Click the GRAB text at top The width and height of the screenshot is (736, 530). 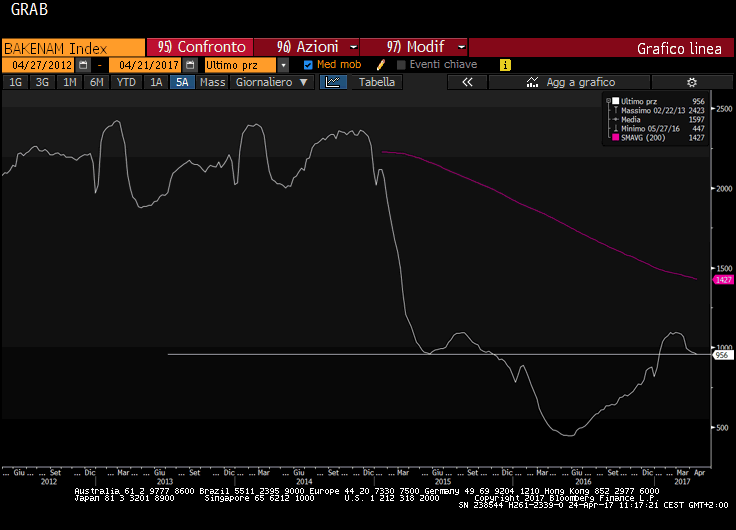pyautogui.click(x=29, y=9)
